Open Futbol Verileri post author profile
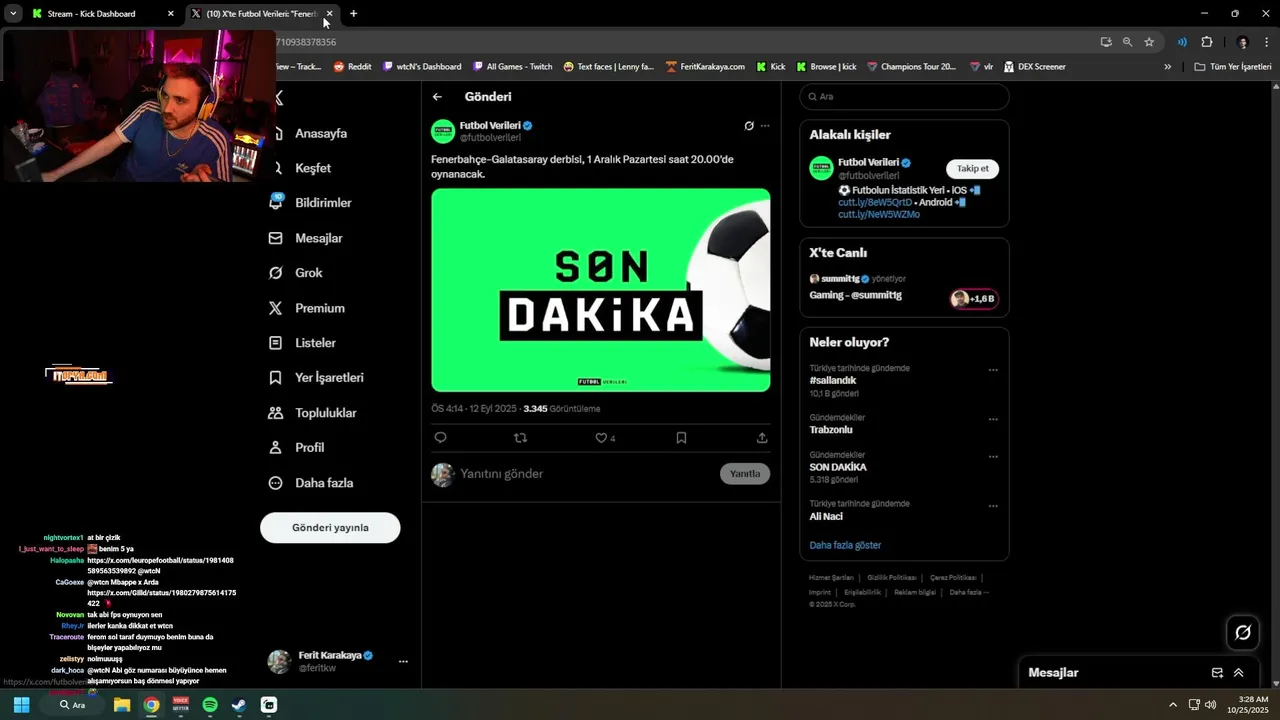Screen dimensions: 1280x720 (490, 126)
